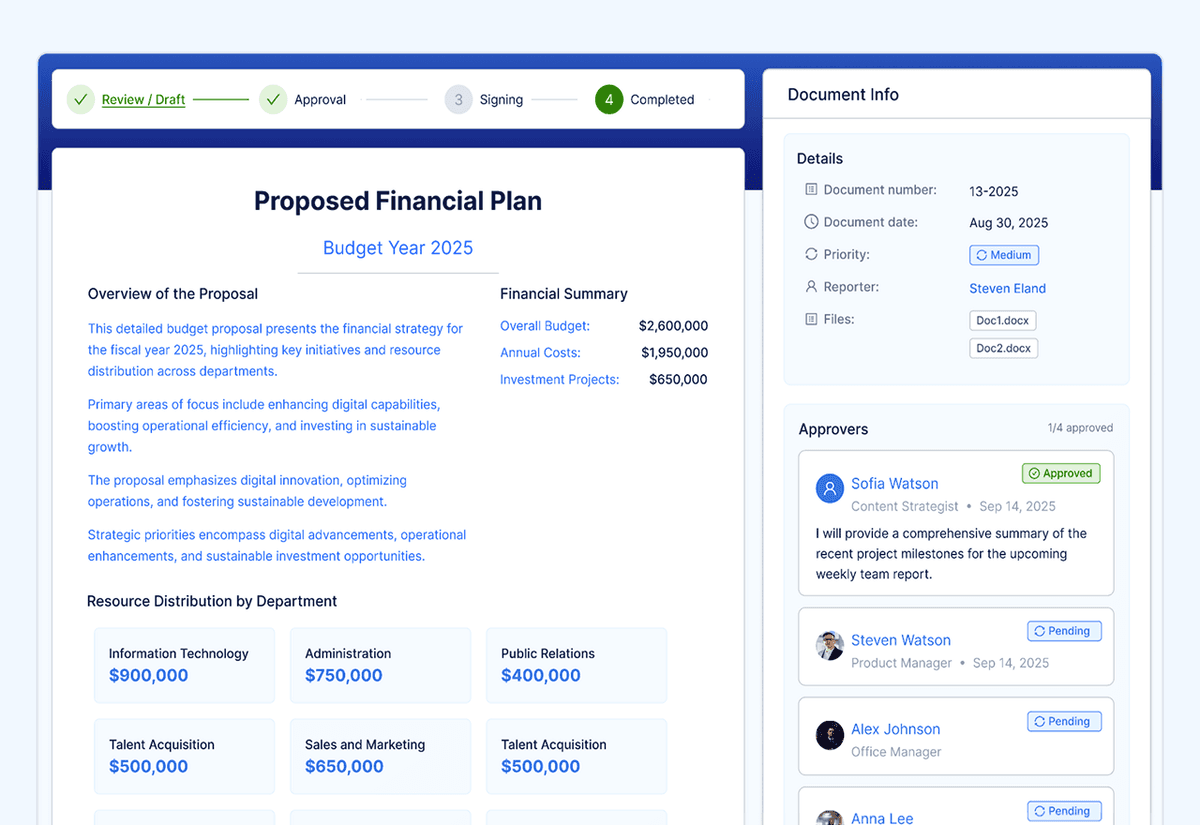The width and height of the screenshot is (1200, 825).
Task: Click the Overview of the Proposal heading
Action: pos(173,294)
